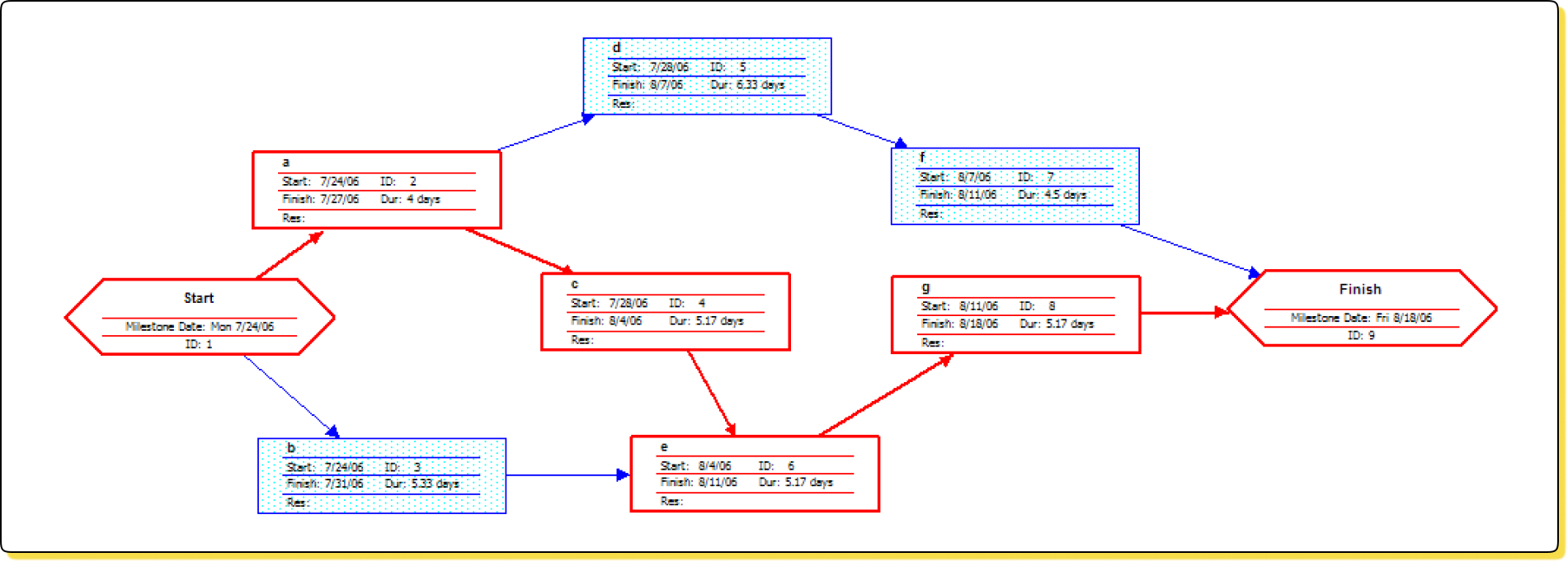Select the blue arrow from b to e
This screenshot has height=562, width=1568.
[567, 475]
